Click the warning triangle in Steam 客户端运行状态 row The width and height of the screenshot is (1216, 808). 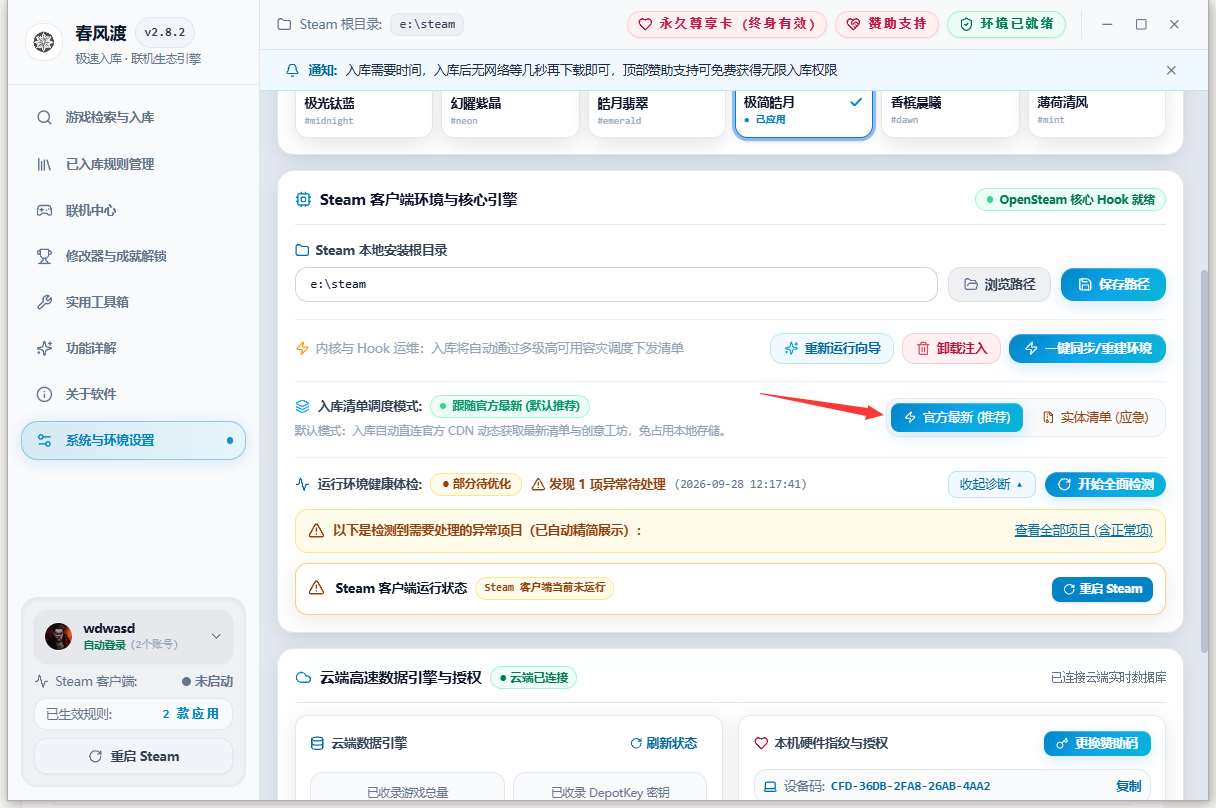tap(317, 588)
